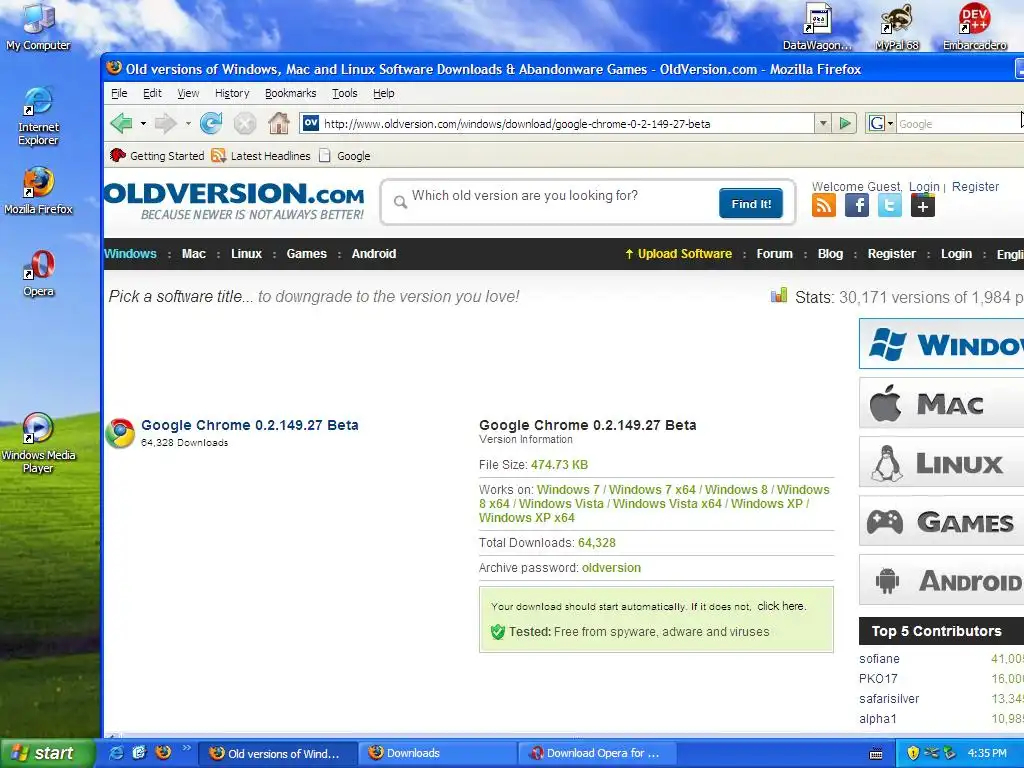The width and height of the screenshot is (1024, 768).
Task: Switch to Downloads taskbar window
Action: [x=436, y=753]
